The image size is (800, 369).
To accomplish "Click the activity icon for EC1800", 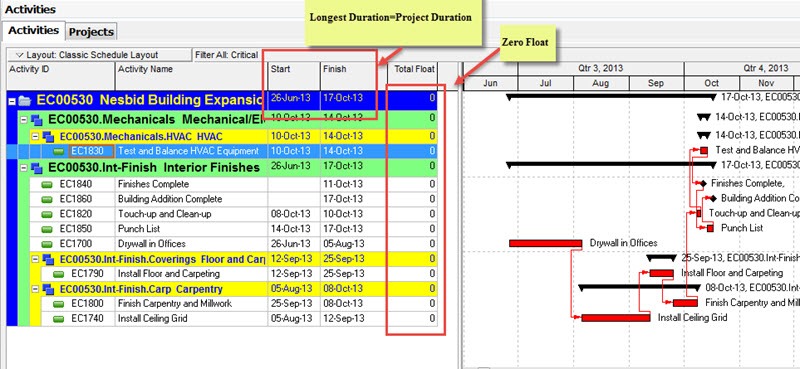I will (59, 304).
